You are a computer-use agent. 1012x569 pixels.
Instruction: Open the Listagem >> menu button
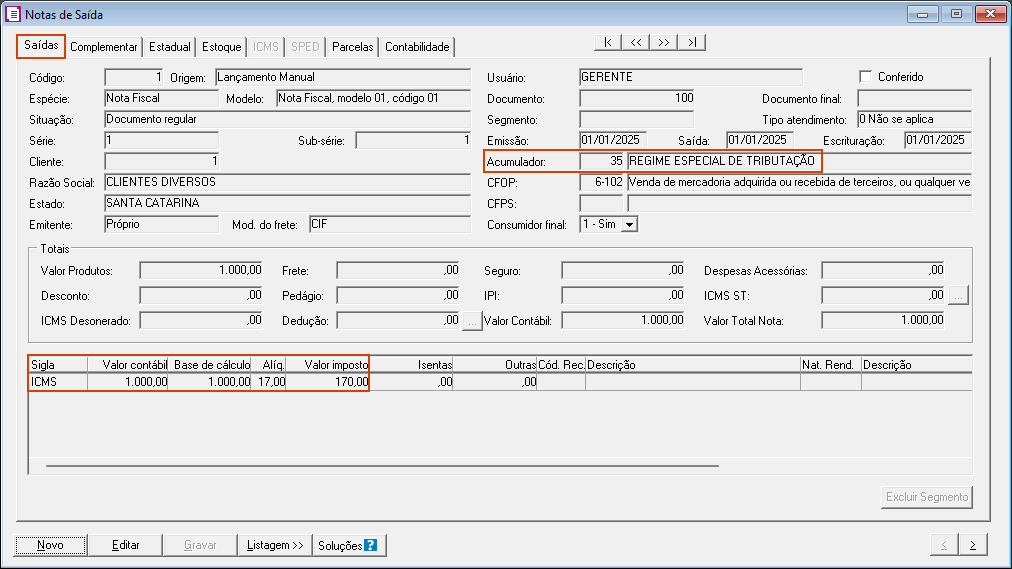(x=275, y=545)
